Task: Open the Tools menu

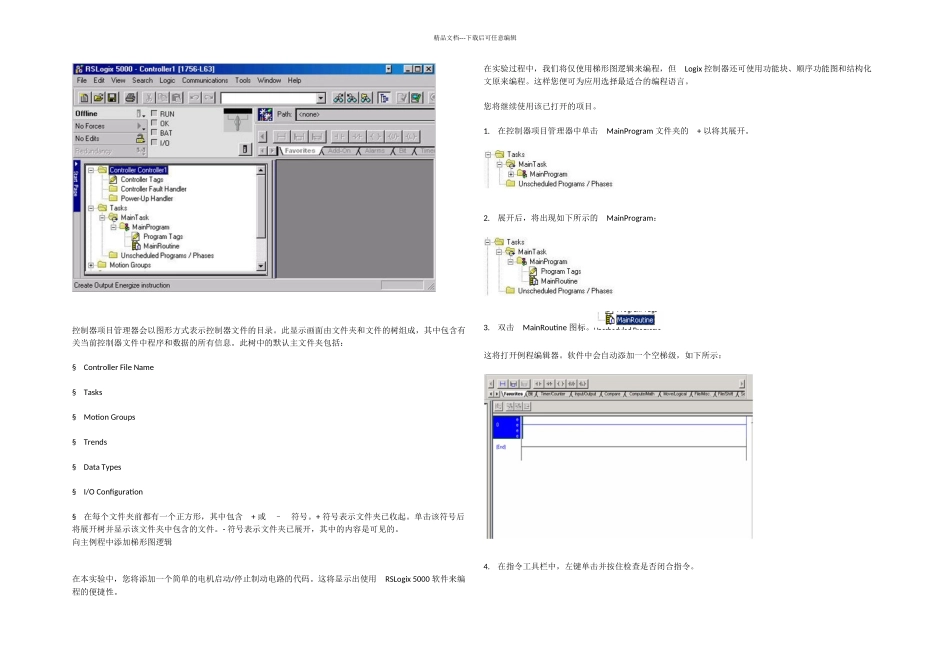Action: tap(242, 80)
